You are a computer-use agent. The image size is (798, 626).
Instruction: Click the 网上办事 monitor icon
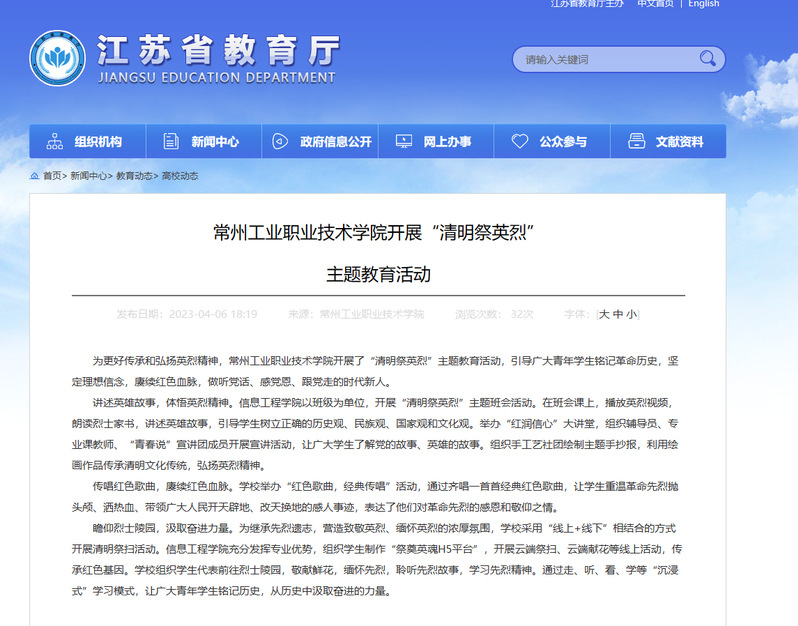pos(404,142)
